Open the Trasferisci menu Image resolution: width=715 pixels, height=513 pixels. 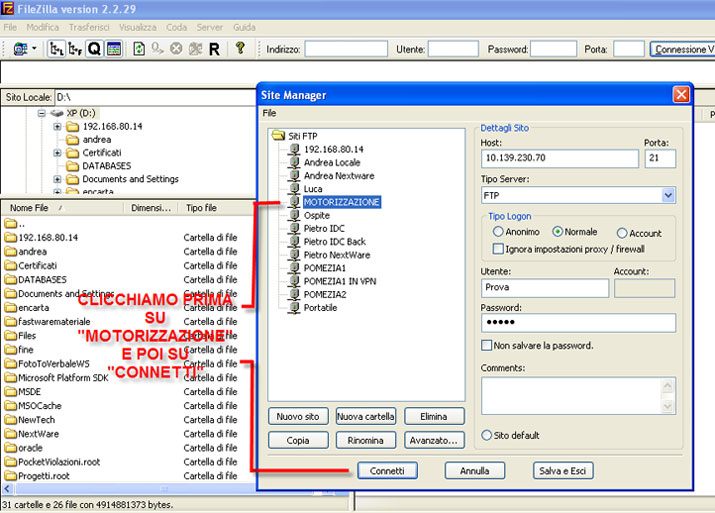pos(89,27)
